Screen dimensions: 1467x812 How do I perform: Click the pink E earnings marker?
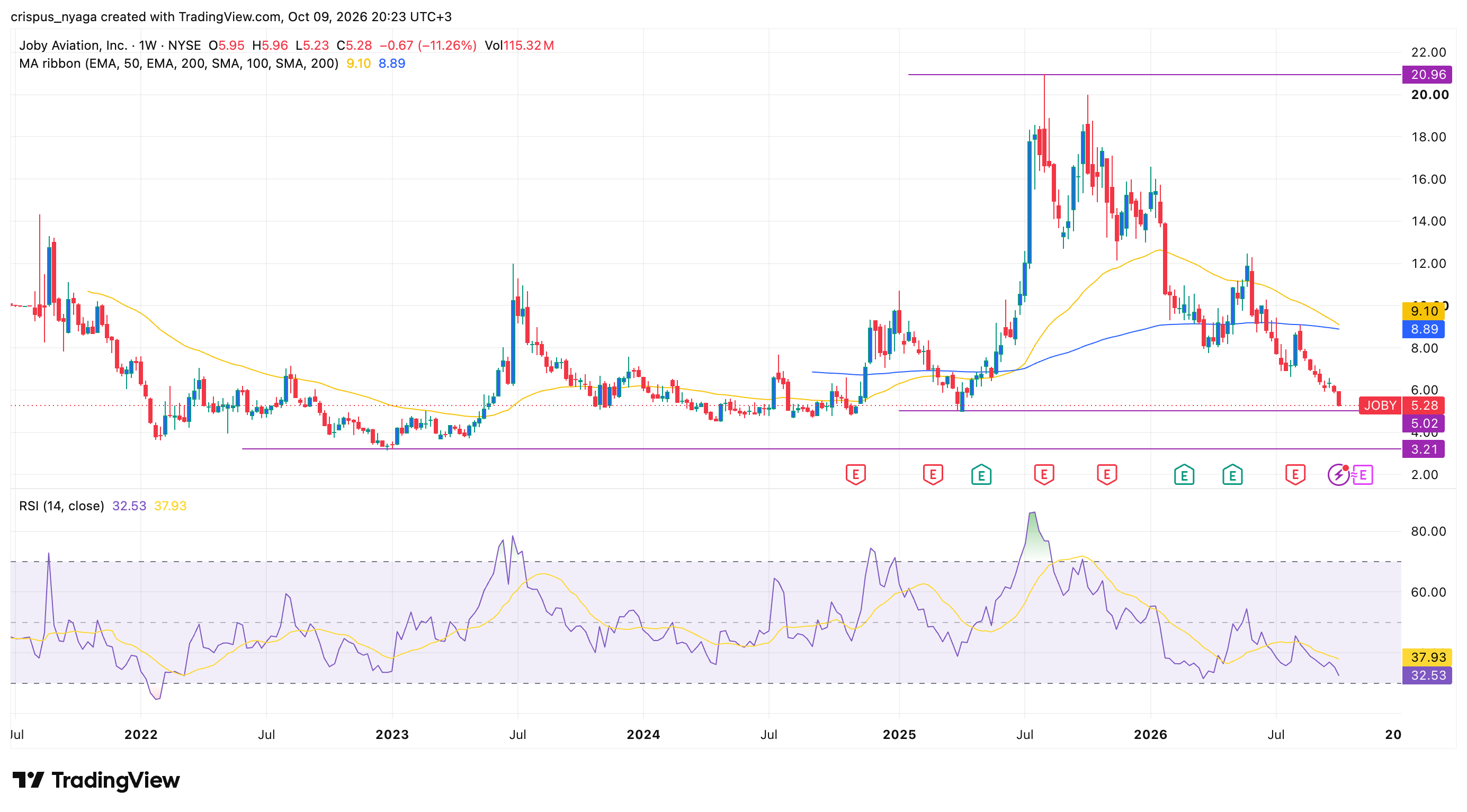click(x=1362, y=475)
